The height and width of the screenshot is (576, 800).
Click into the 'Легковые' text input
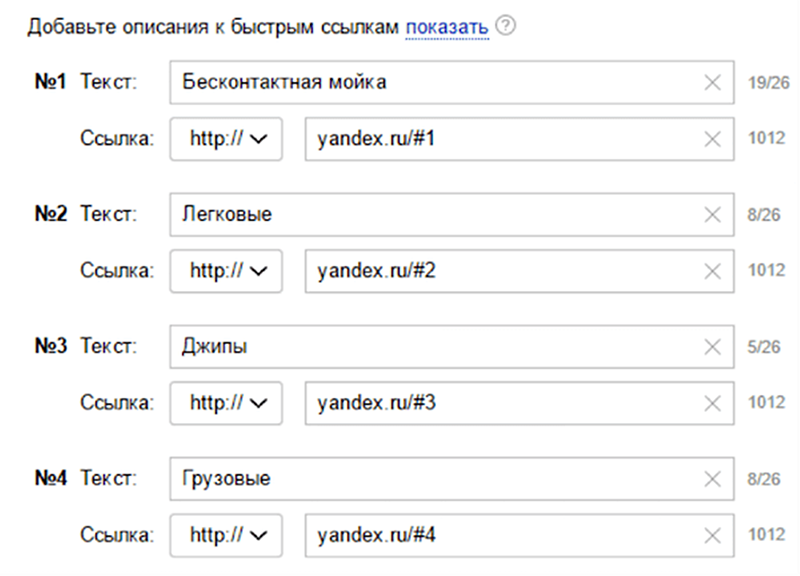pyautogui.click(x=430, y=215)
